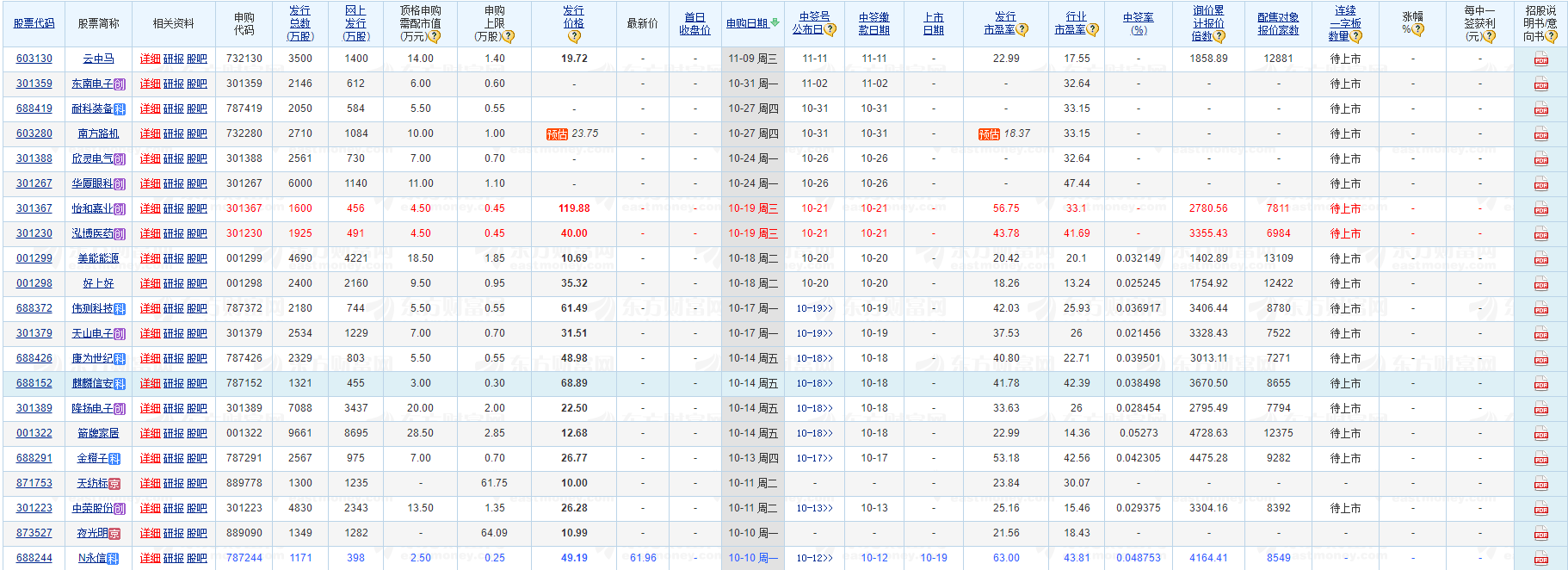
Task: Open prospectus PDF for stock 001322
Action: pyautogui.click(x=1540, y=434)
